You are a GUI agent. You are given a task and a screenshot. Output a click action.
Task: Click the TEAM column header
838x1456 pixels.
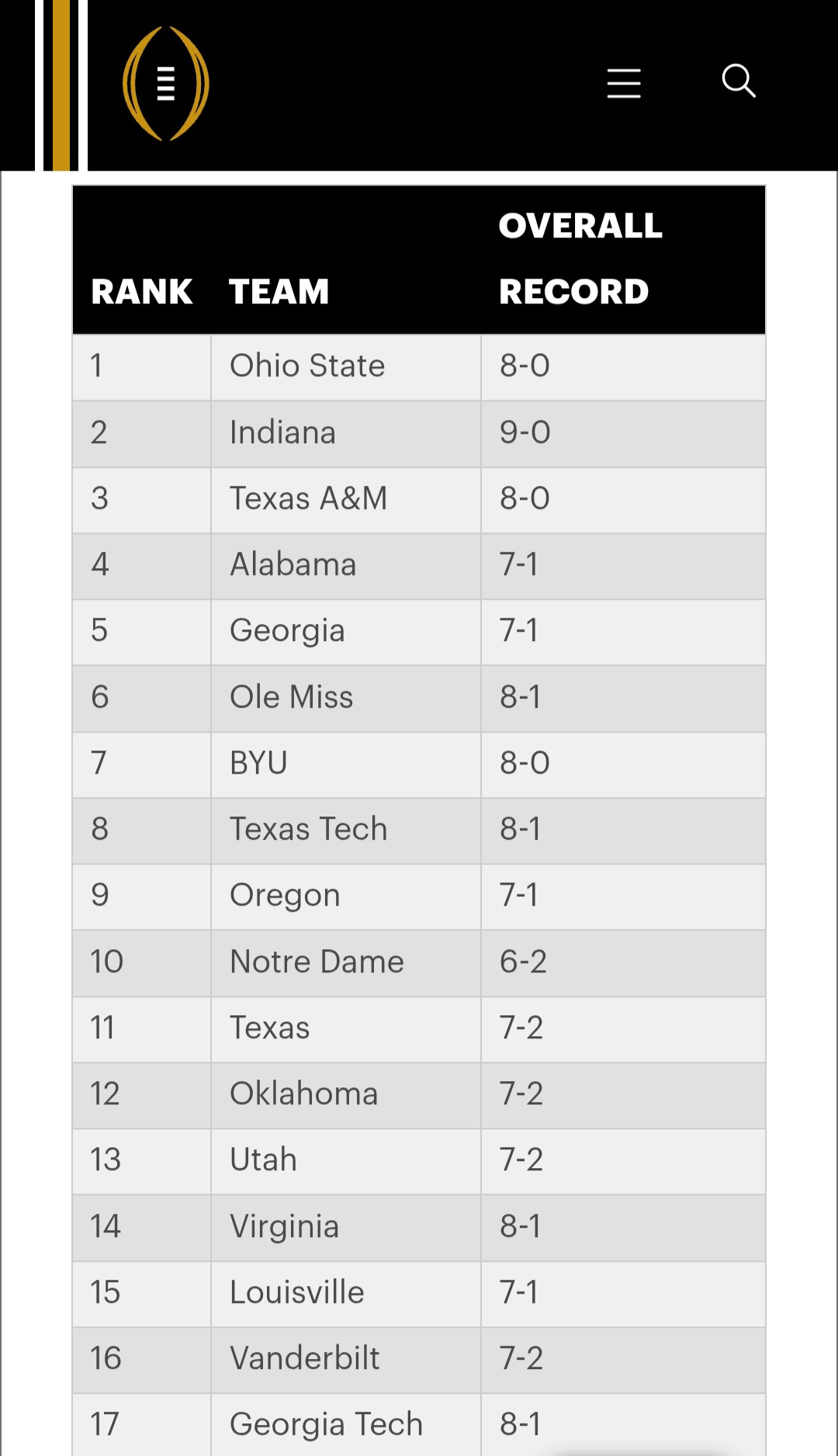(279, 292)
